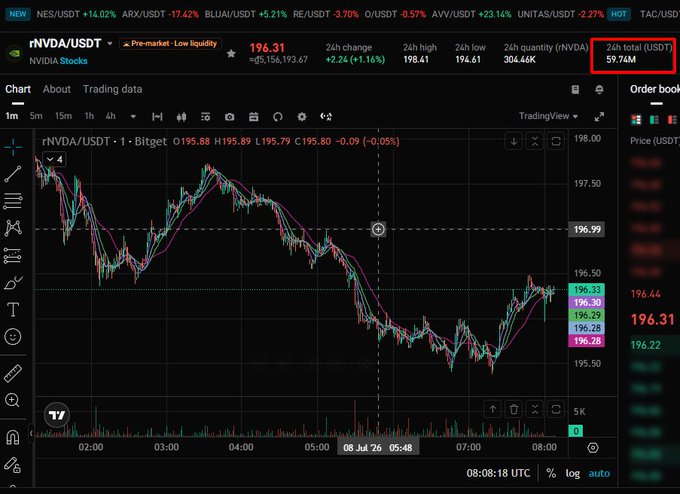Viewport: 680px width, 494px height.
Task: Select the Chart tab
Action: (x=18, y=89)
